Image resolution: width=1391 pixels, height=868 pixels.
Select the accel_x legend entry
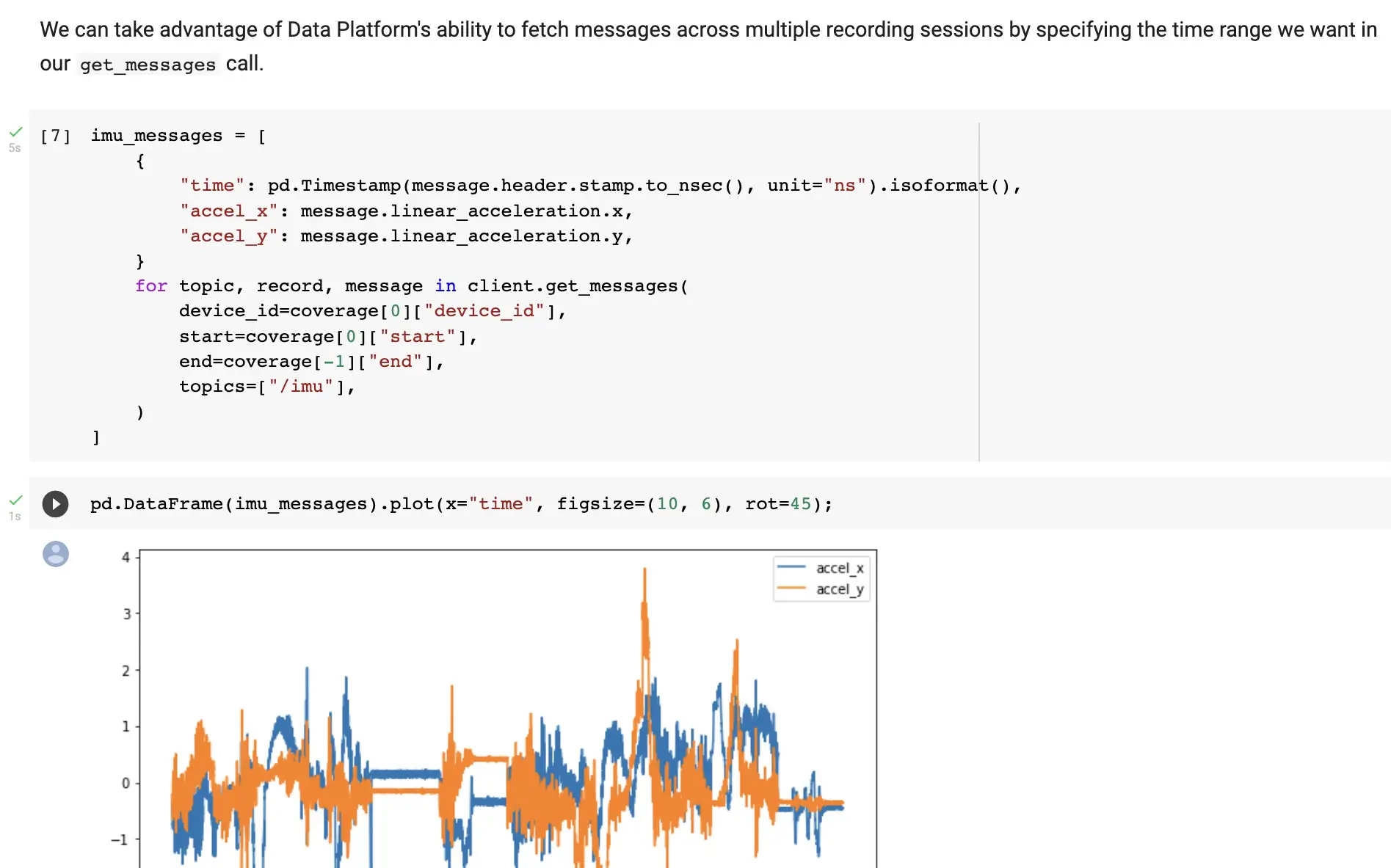coord(840,567)
